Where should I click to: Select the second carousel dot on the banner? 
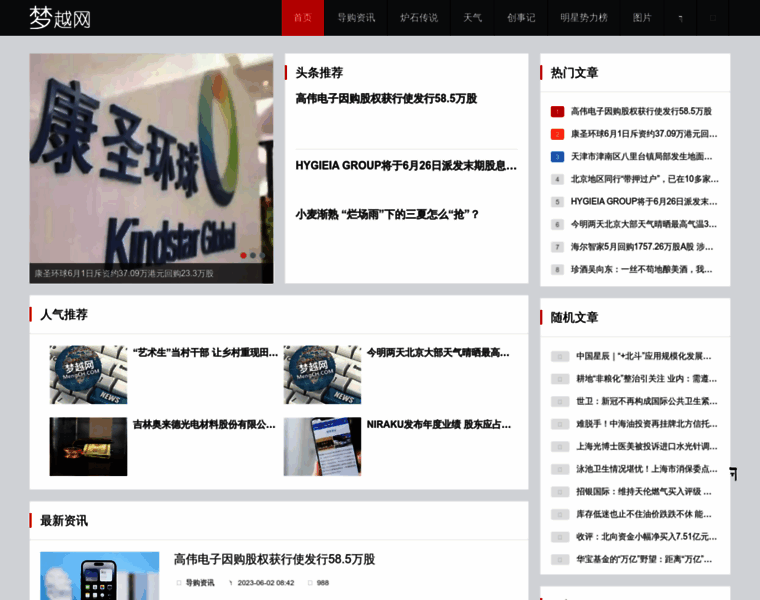[253, 255]
